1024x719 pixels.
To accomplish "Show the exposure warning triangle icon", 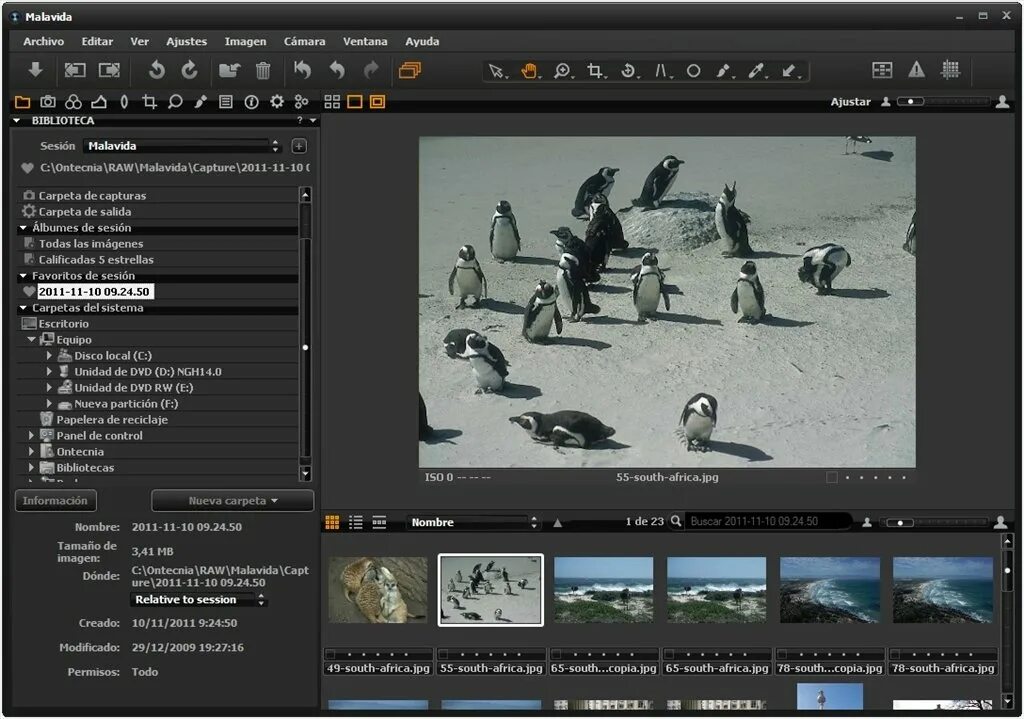I will 916,70.
